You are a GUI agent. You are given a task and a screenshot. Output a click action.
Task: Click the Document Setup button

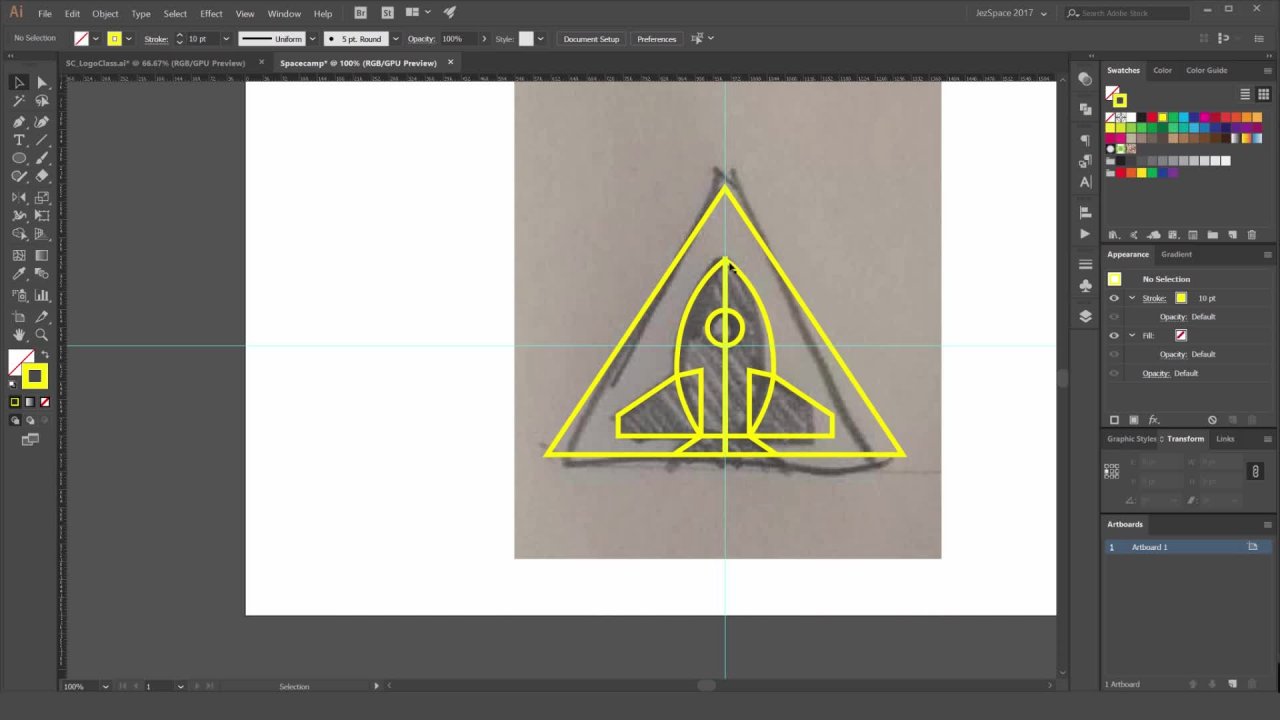tap(591, 39)
